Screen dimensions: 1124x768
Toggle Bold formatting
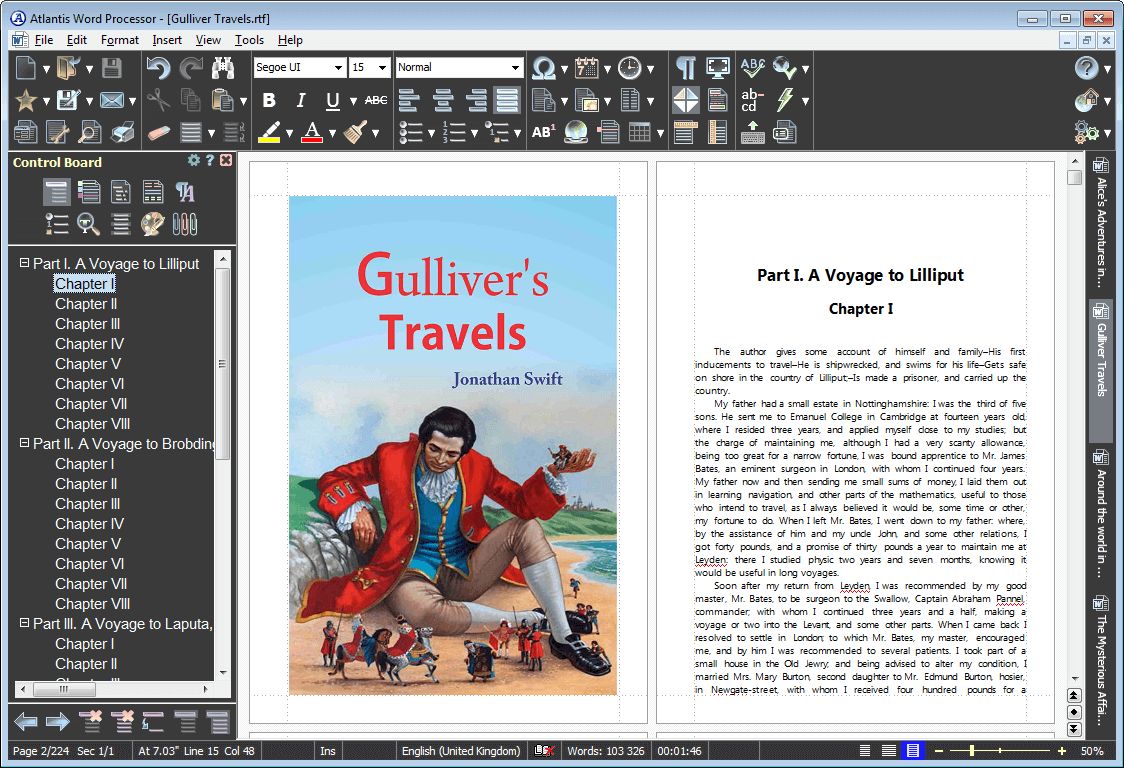270,100
